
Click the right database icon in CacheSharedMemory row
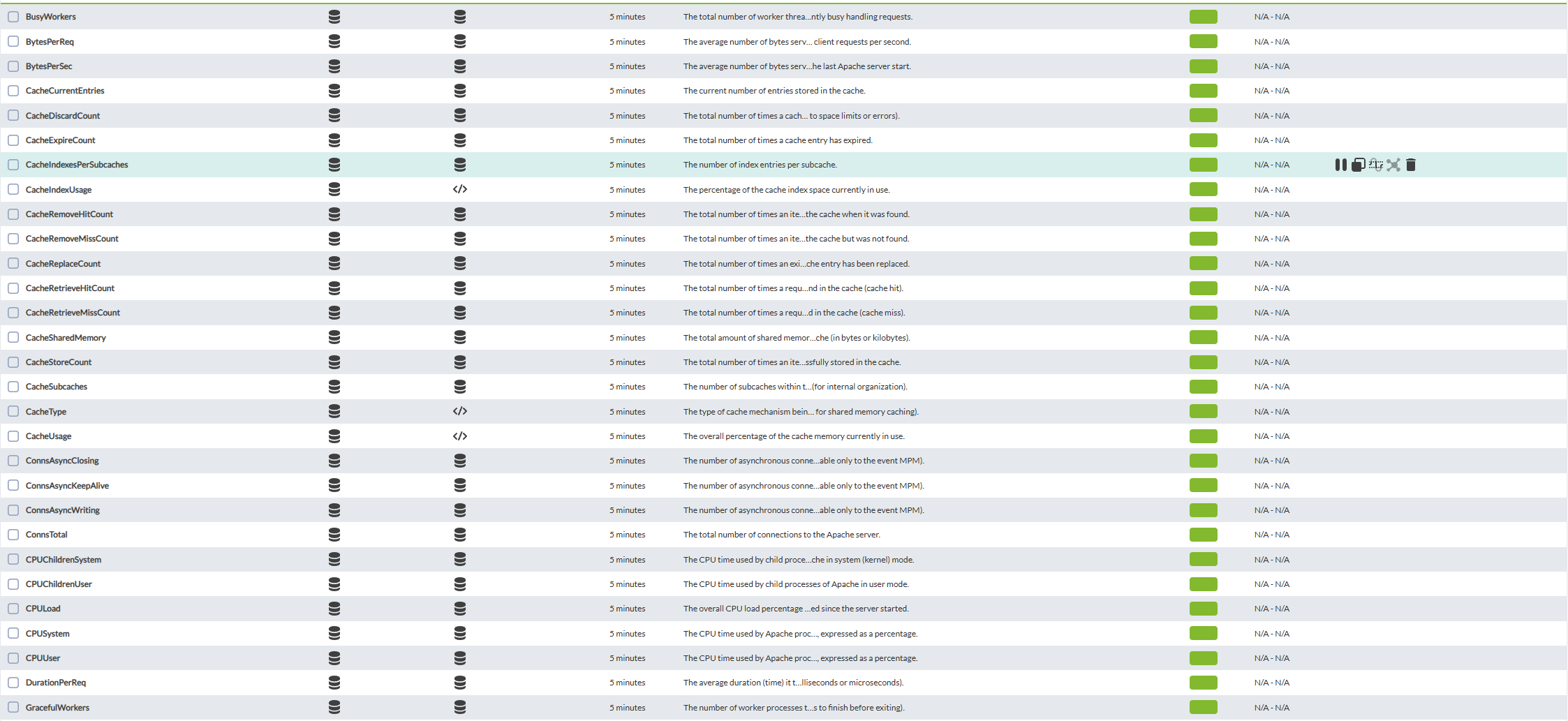460,337
